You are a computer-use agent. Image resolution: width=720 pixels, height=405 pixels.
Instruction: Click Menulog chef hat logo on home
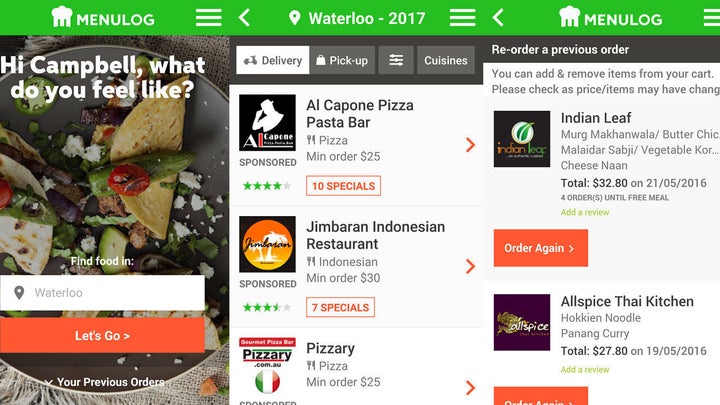[x=62, y=17]
